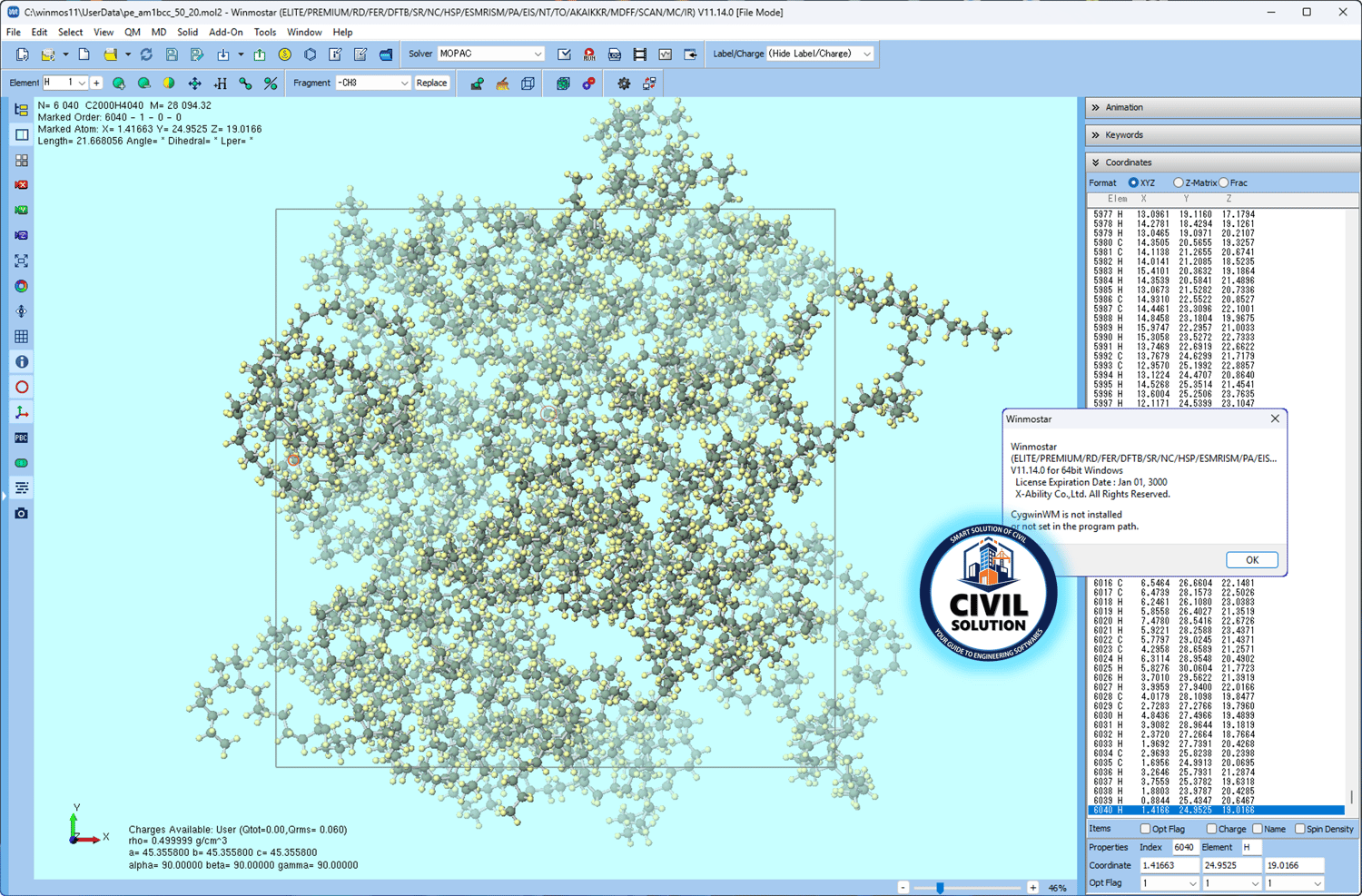Select the bond editing tool icon
Image resolution: width=1362 pixels, height=896 pixels.
245,84
